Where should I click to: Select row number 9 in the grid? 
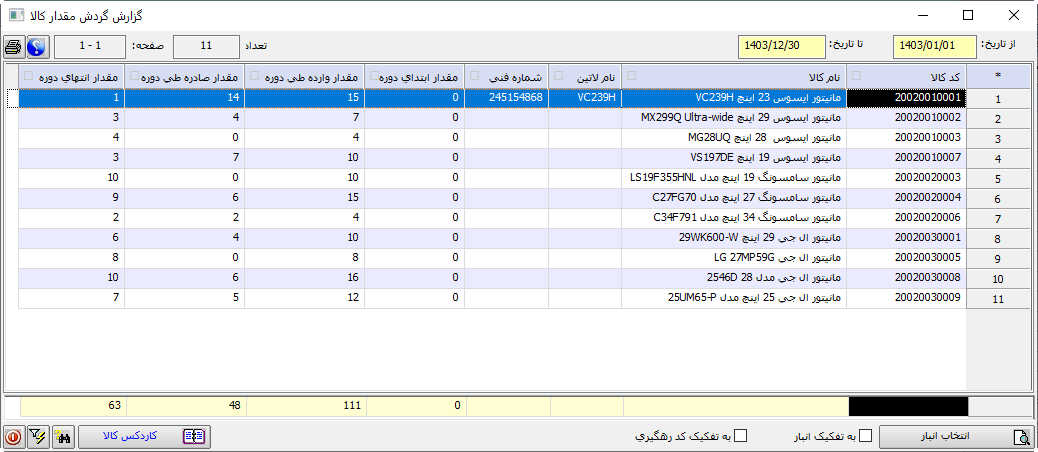click(x=997, y=258)
